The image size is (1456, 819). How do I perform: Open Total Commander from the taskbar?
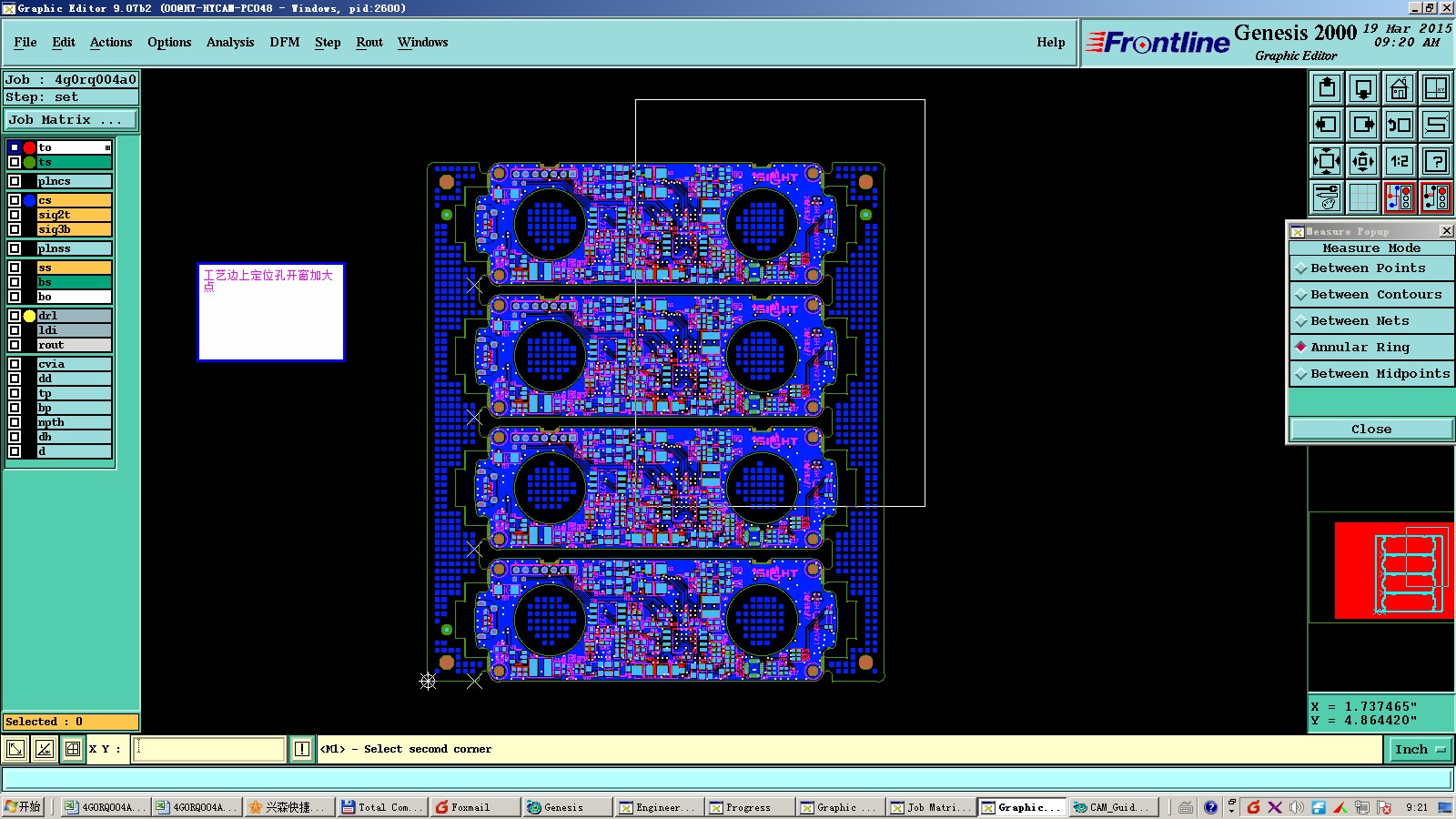point(382,807)
